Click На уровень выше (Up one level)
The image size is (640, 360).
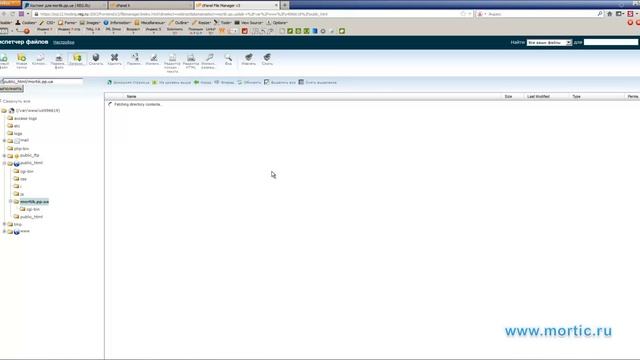[171, 82]
